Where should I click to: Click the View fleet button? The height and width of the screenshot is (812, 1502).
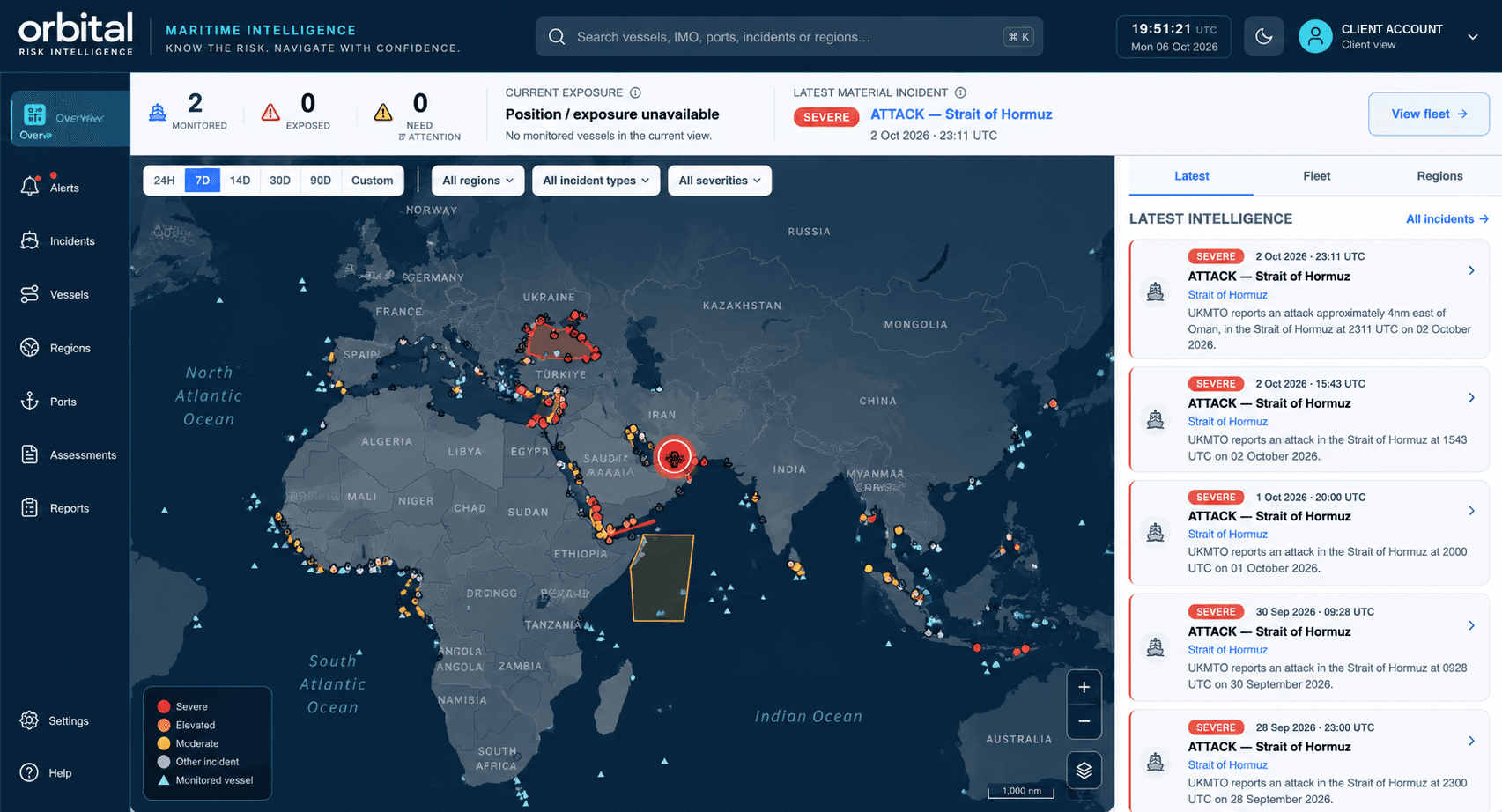tap(1428, 114)
